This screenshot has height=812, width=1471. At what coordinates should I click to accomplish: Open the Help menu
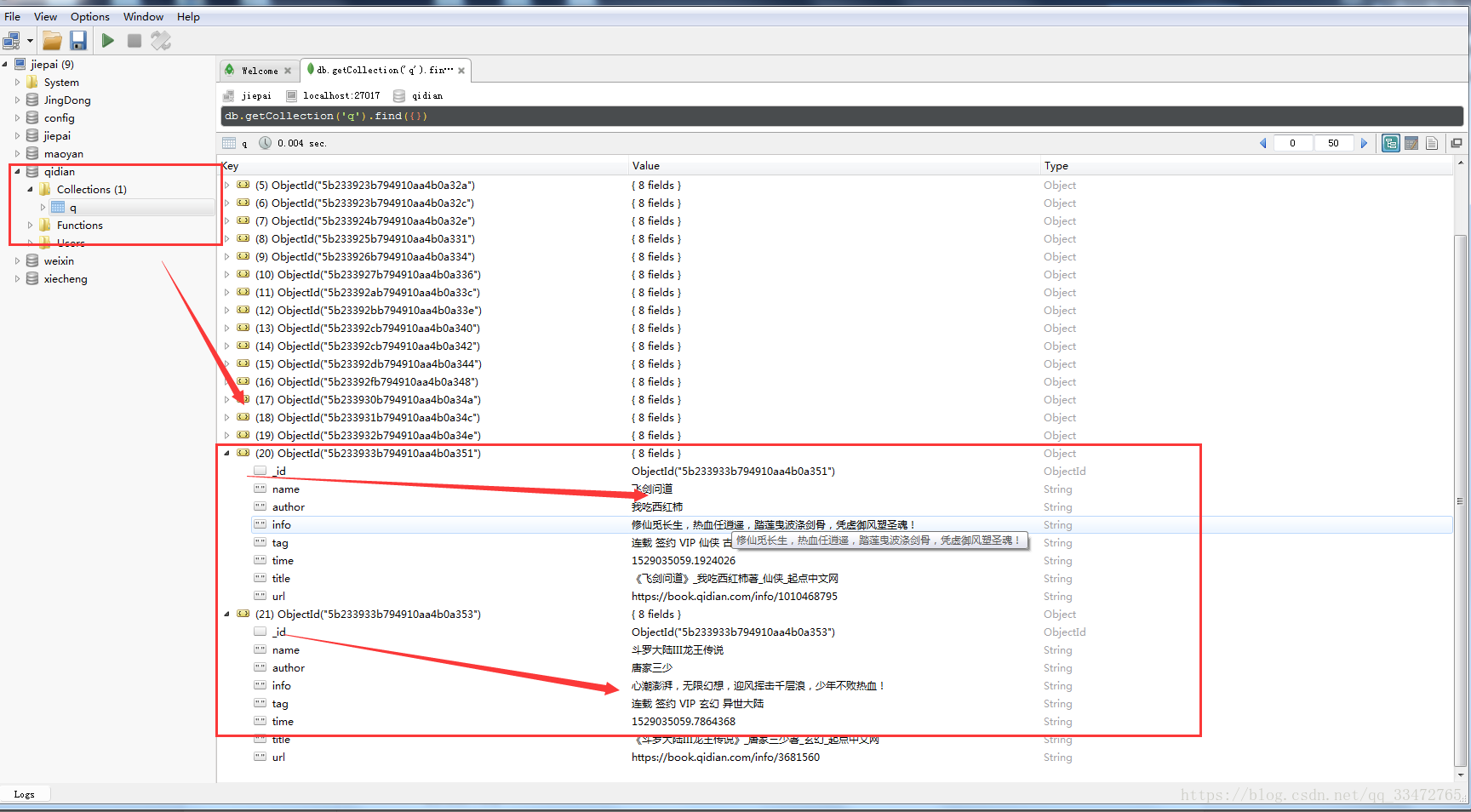coord(188,16)
